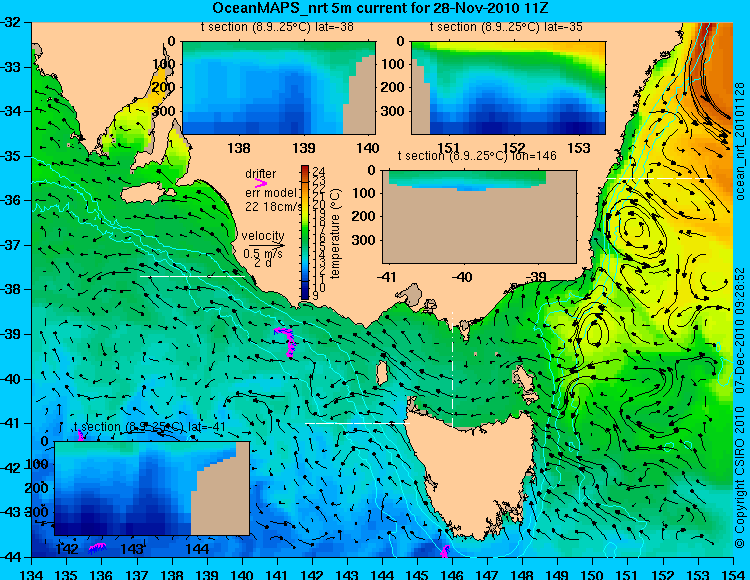Click the 147 longitude label on the bottom axis
Screen dimensions: 750x580
(487, 574)
